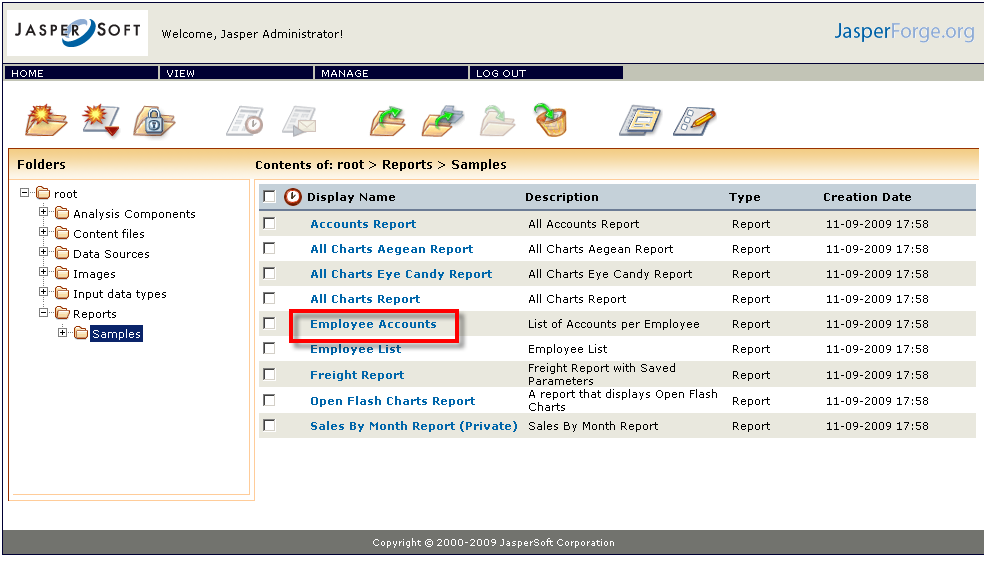Check the Freight Report checkbox
Screen dimensions: 986x563
[x=269, y=374]
